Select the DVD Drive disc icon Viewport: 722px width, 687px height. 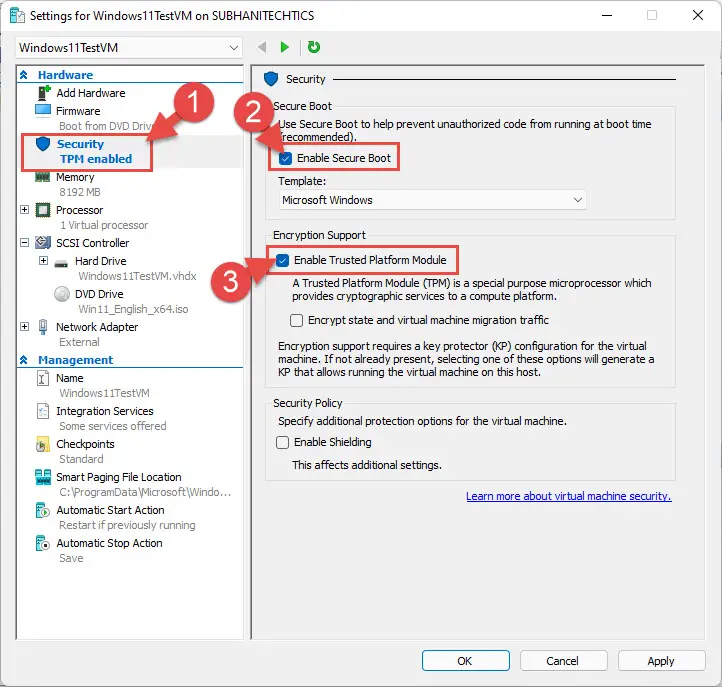[62, 294]
